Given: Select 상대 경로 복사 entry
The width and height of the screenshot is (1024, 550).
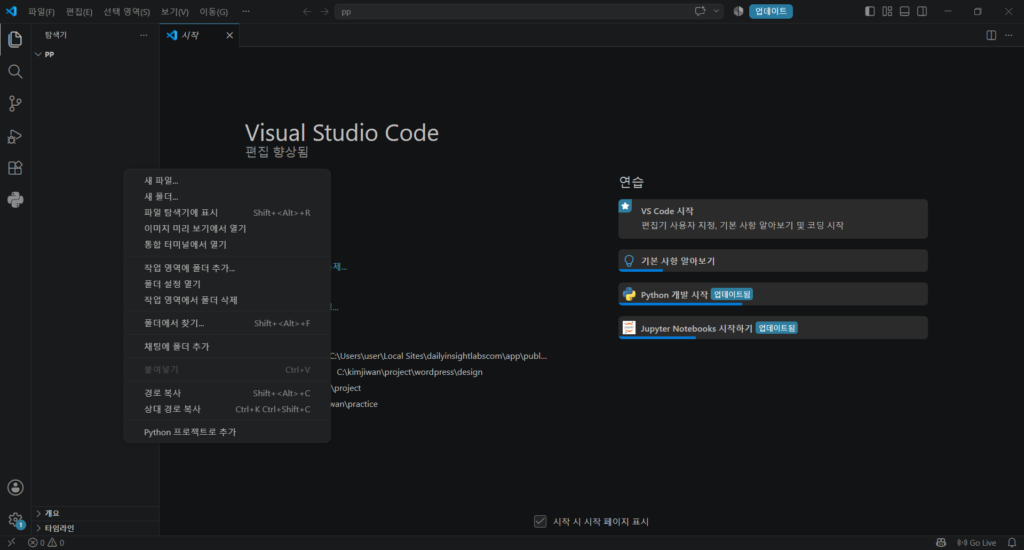Looking at the screenshot, I should pyautogui.click(x=227, y=409).
